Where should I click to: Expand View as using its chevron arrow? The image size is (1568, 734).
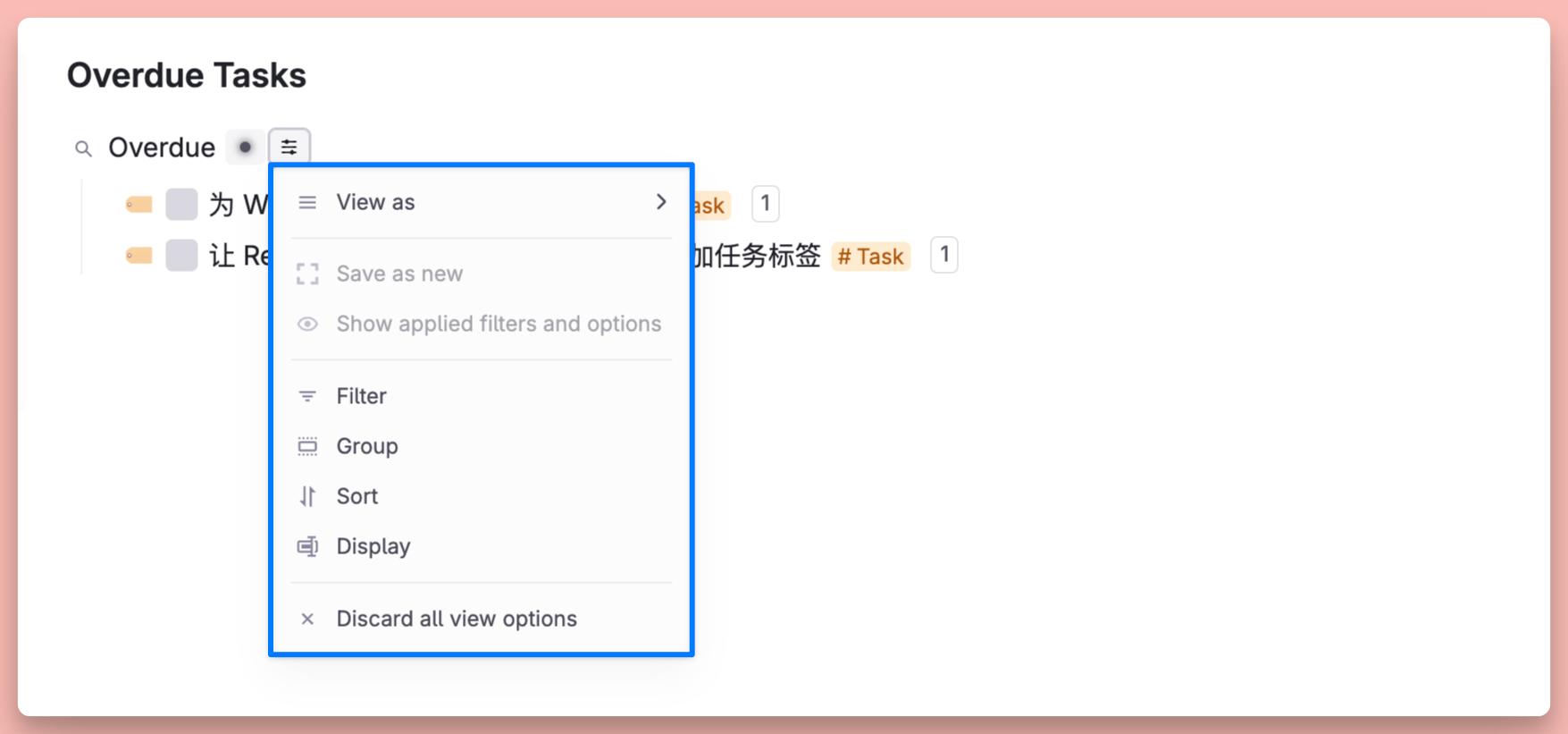[x=661, y=202]
